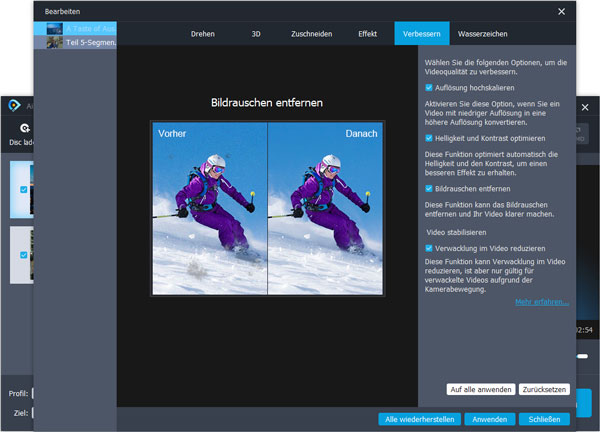
Task: Click the 'Bildrauschen entfernen' preview title
Action: click(x=267, y=103)
